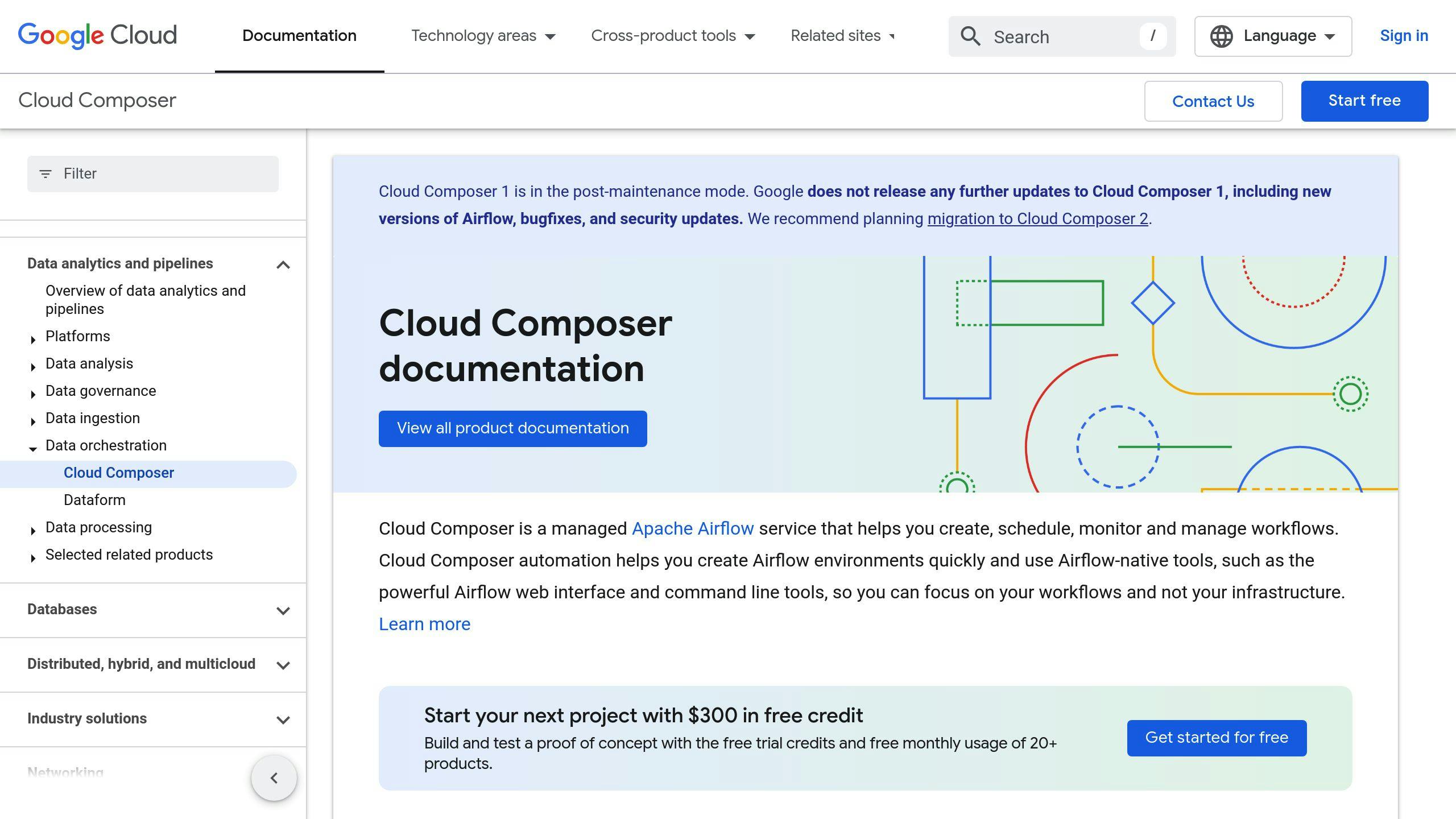The height and width of the screenshot is (819, 1456).
Task: Select the Documentation tab
Action: tap(300, 36)
